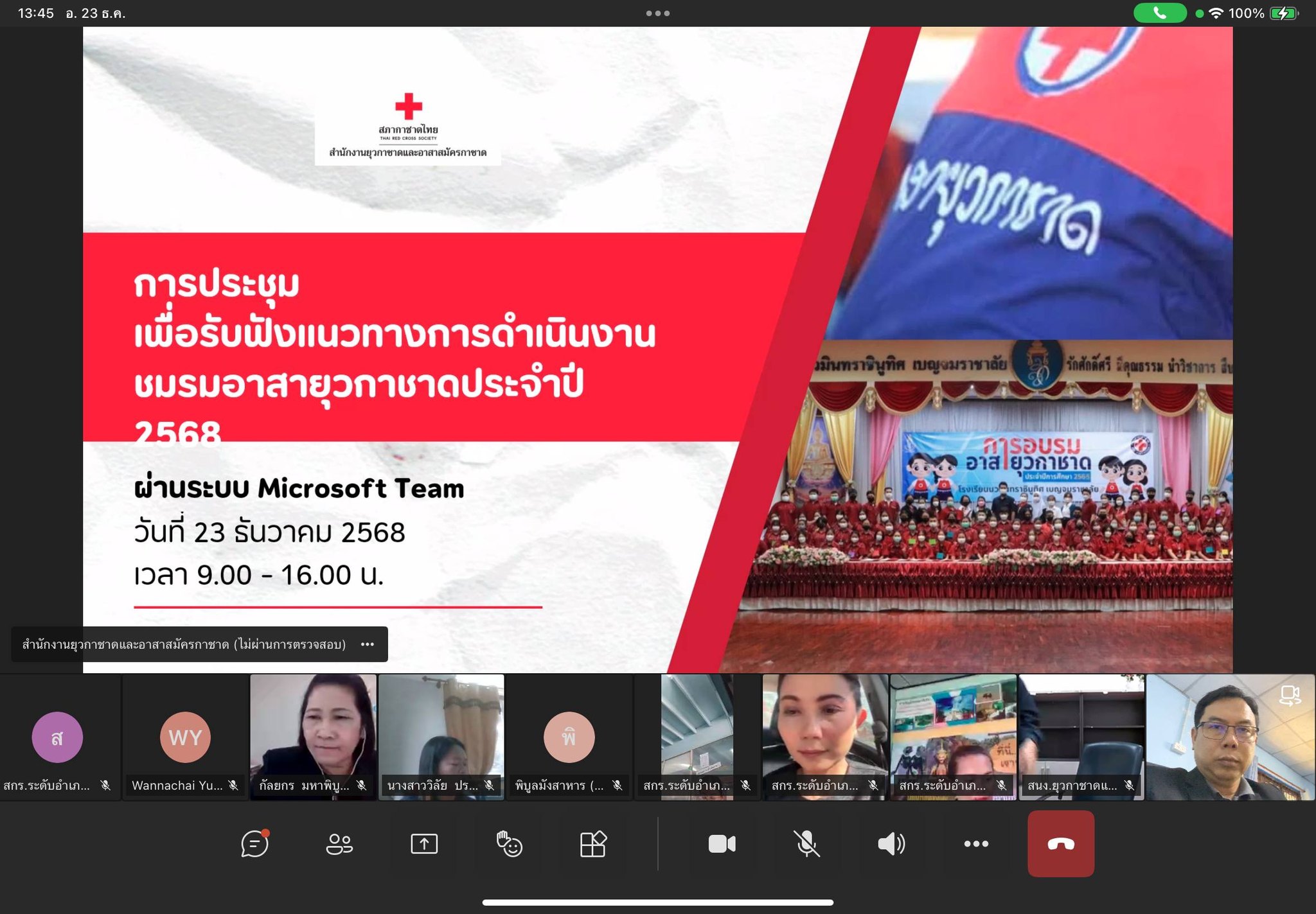Hang up with red leave button
The image size is (1316, 914).
point(1060,843)
